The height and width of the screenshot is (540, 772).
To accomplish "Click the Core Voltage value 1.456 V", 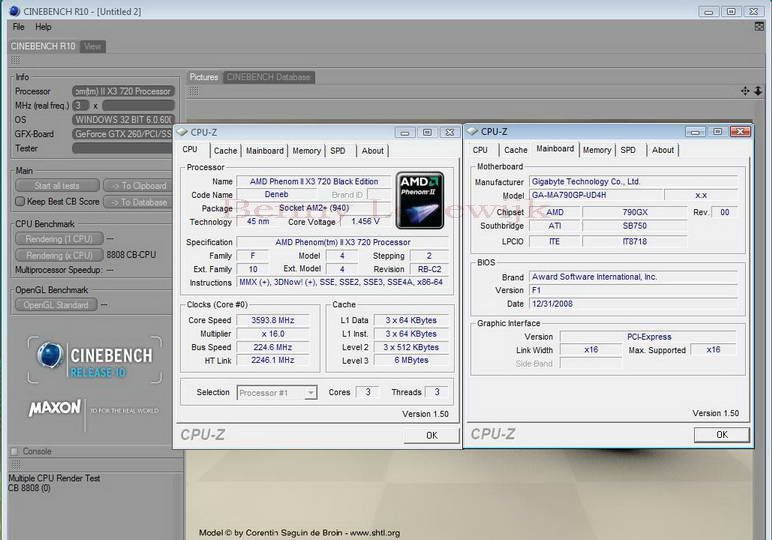I will tap(365, 222).
